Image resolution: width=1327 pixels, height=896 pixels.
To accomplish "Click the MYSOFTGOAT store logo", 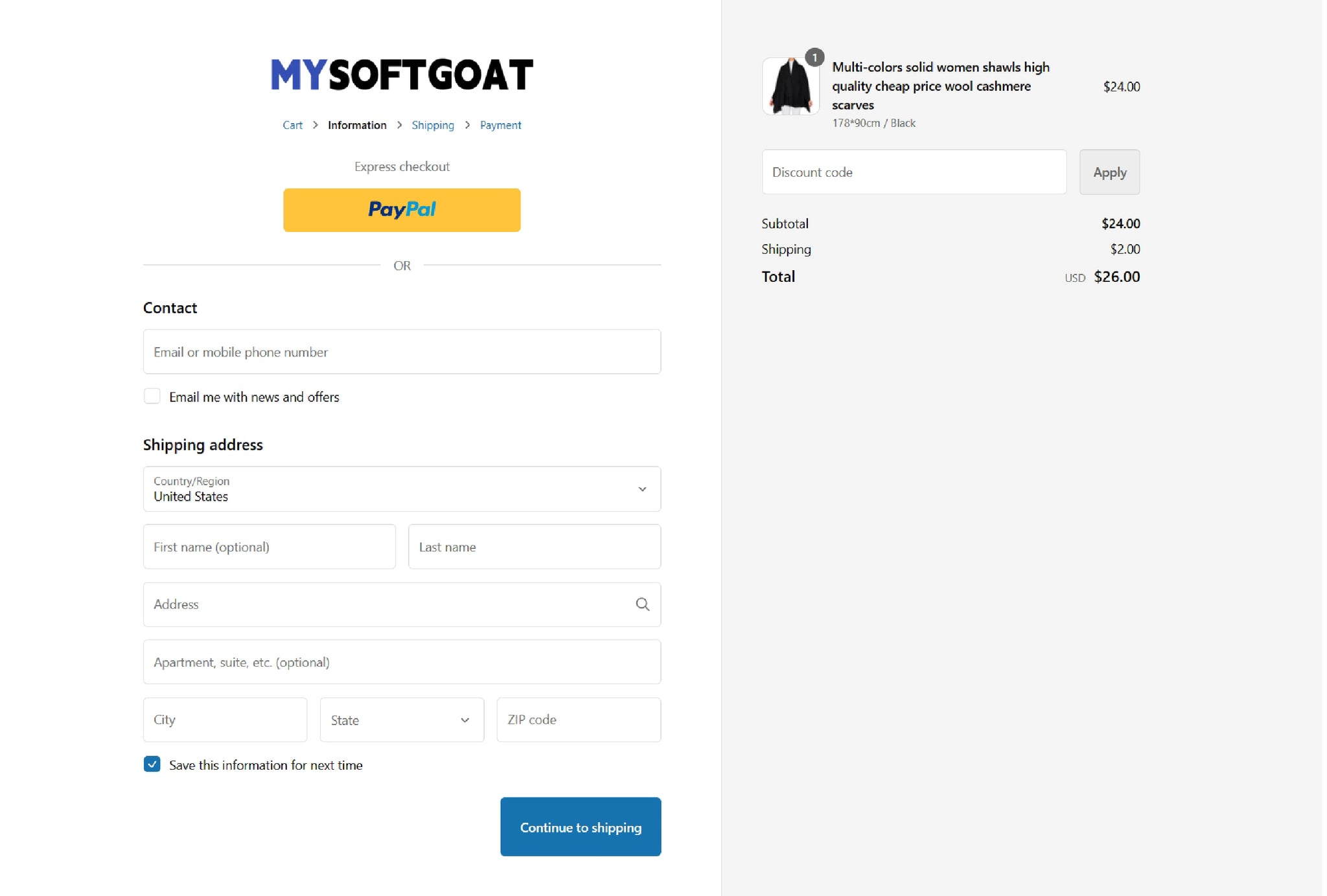I will (402, 75).
